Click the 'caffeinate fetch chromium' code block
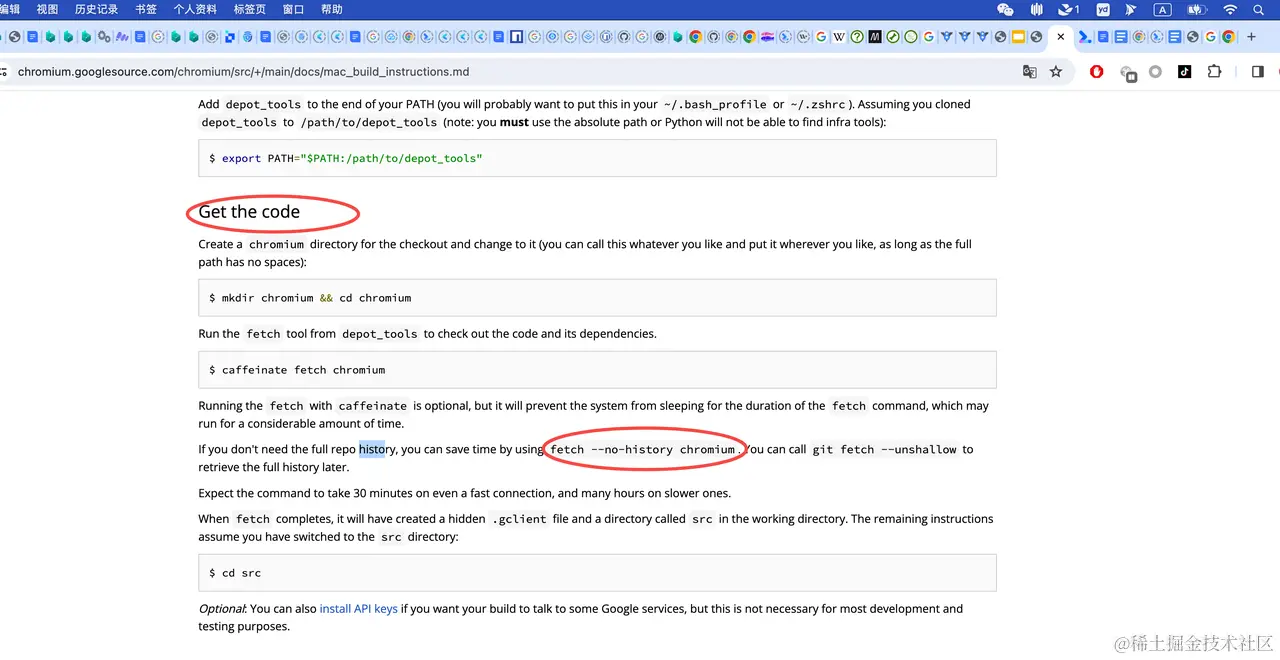The height and width of the screenshot is (660, 1280). [597, 370]
